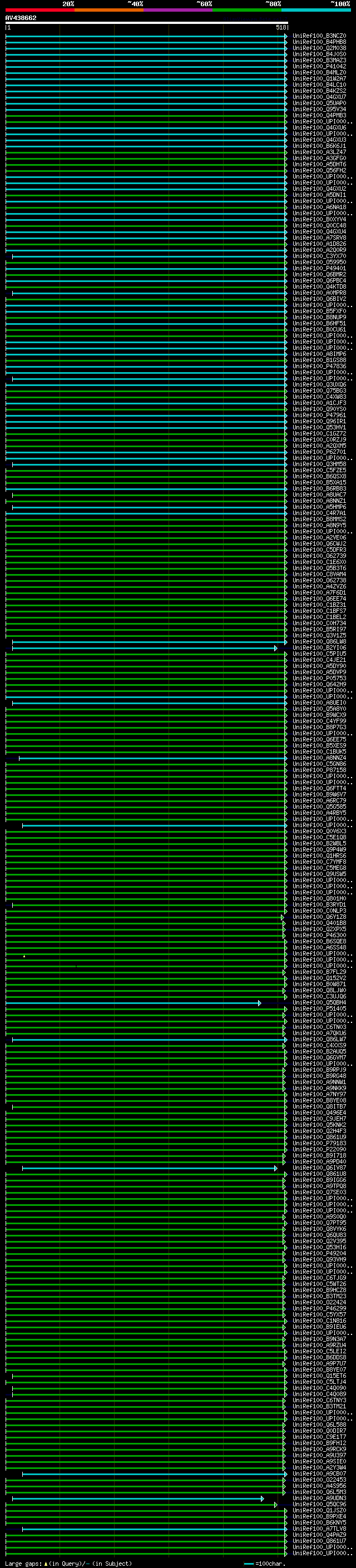
Task: Open UniRef100_P05753 hit
Action: [319, 678]
